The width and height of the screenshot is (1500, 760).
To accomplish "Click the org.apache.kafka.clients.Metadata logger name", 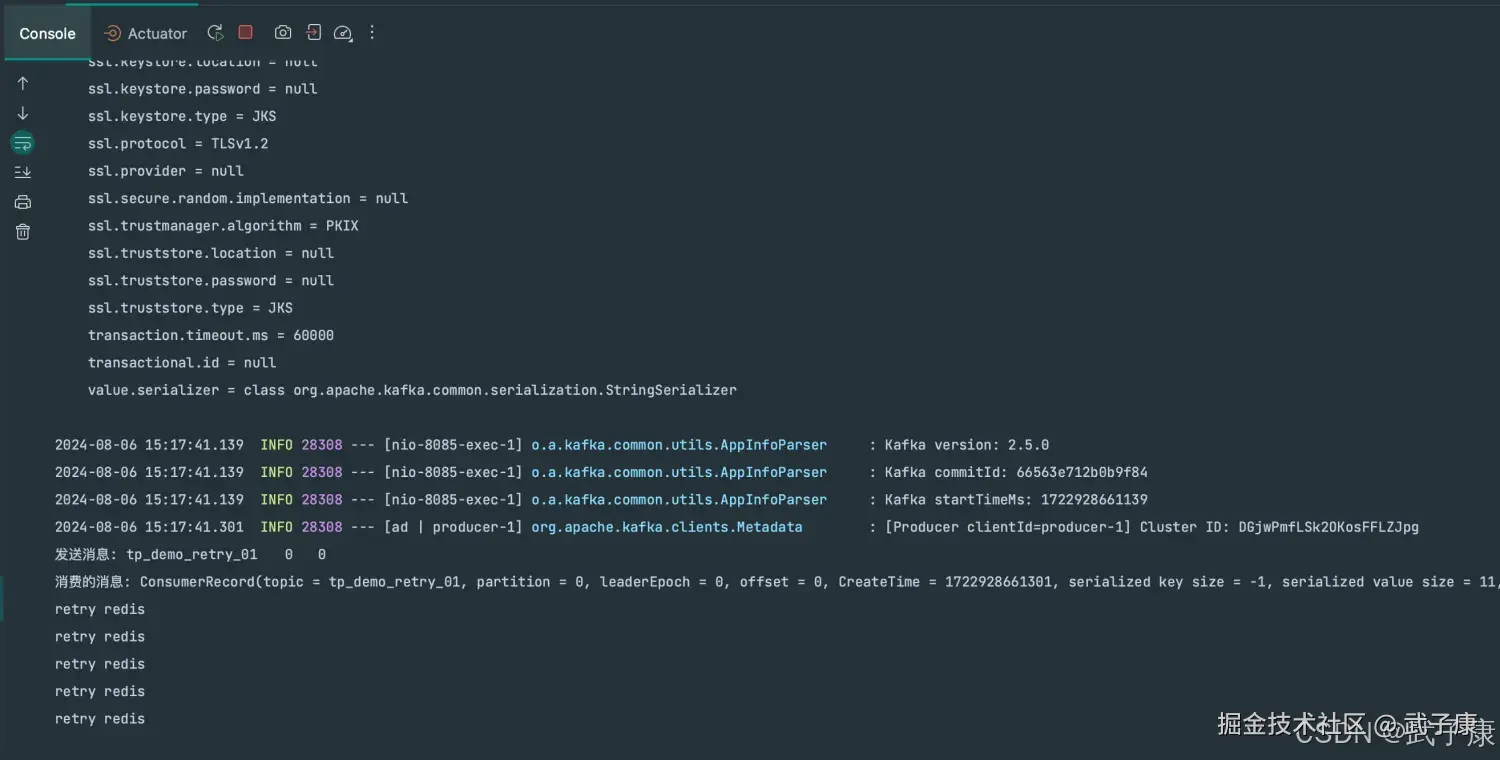I will coord(666,527).
